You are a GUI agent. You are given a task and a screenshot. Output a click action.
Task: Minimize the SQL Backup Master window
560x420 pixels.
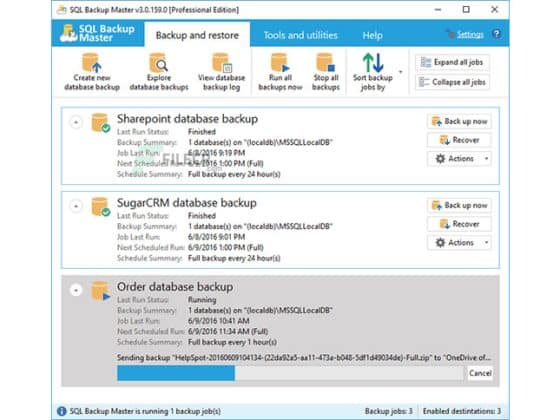(438, 10)
